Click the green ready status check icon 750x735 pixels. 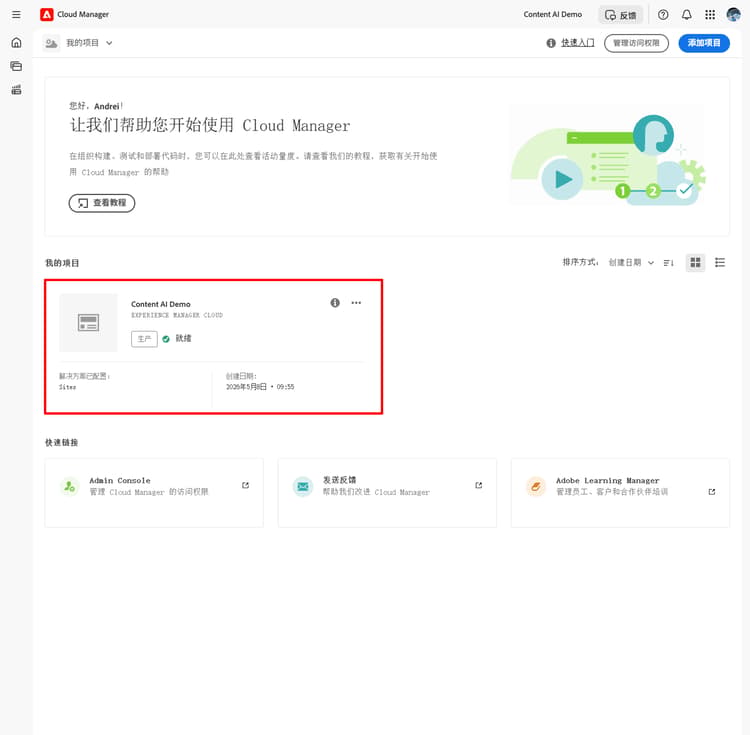pyautogui.click(x=166, y=339)
